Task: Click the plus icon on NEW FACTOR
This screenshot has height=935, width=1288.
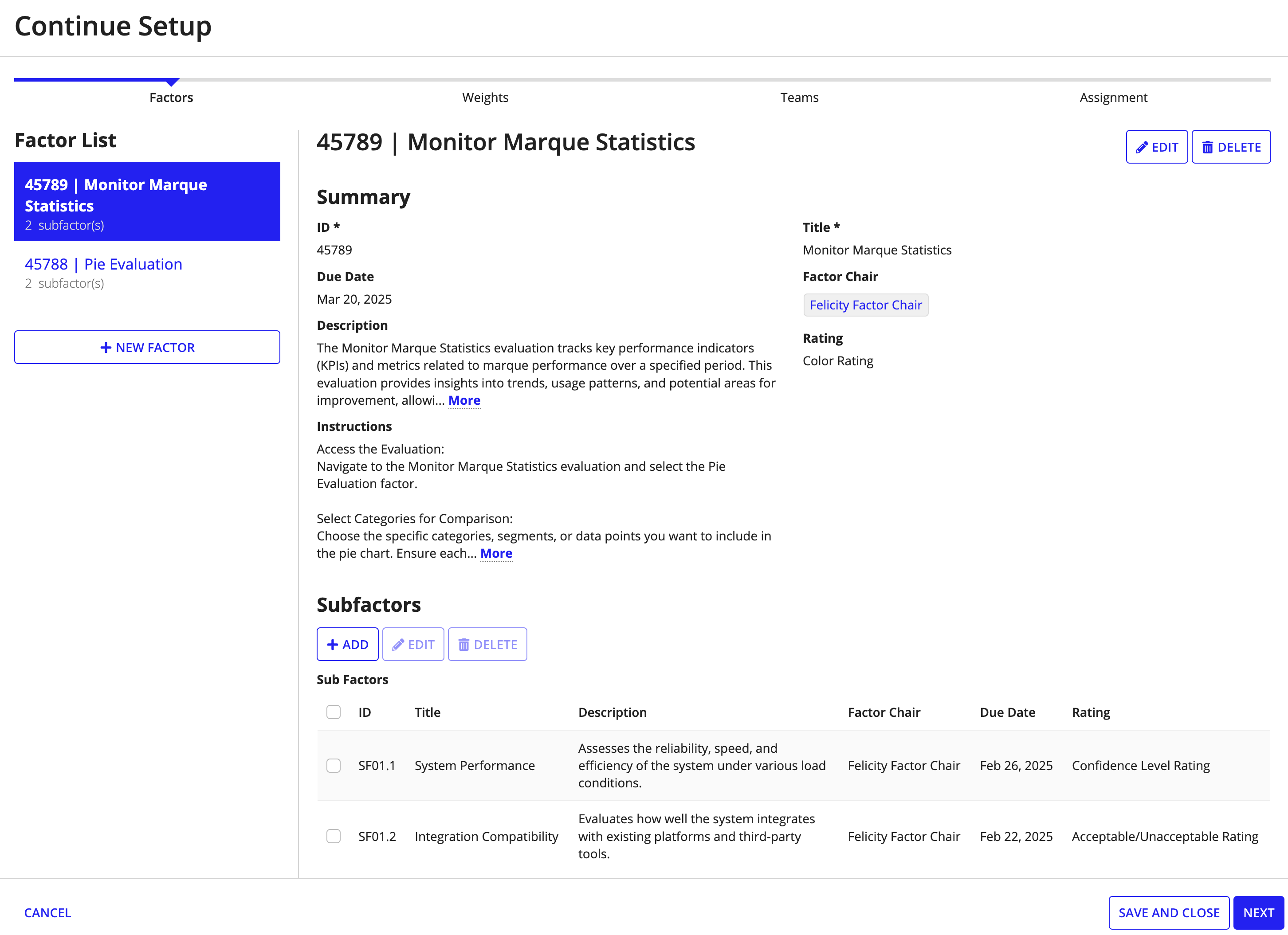Action: pos(106,348)
